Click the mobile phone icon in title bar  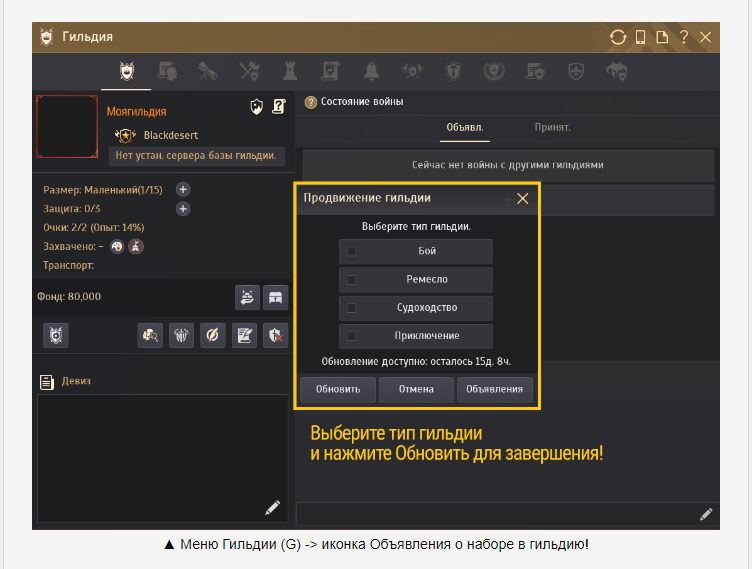click(x=640, y=37)
